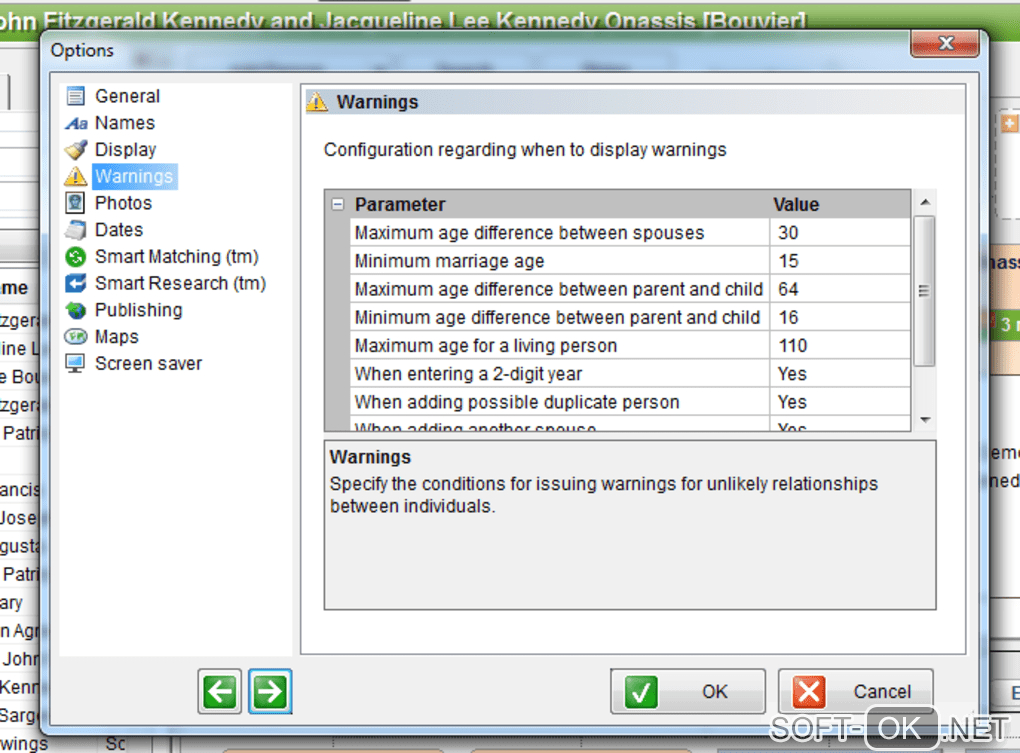Edit value 16 for minimum parent-child difference
The height and width of the screenshot is (753, 1020).
[840, 317]
